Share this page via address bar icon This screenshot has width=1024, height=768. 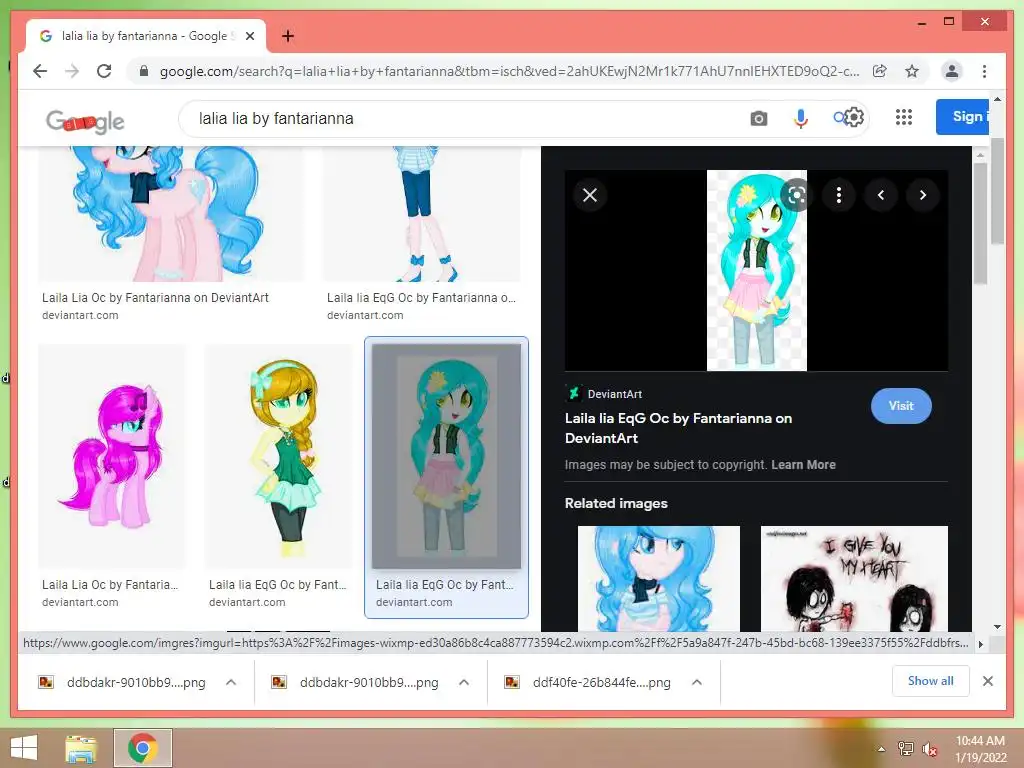880,71
